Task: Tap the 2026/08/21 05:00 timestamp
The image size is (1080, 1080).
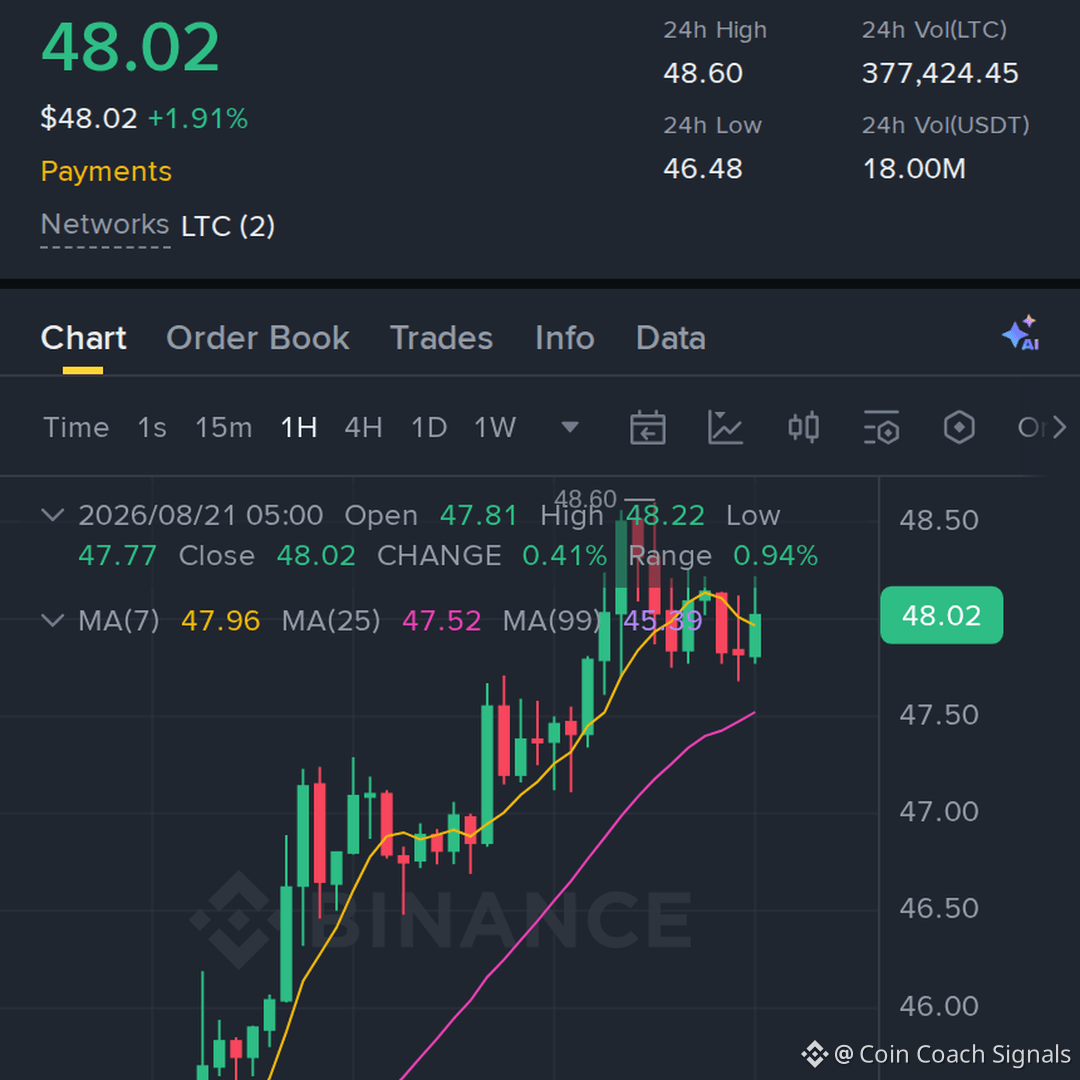Action: 200,515
